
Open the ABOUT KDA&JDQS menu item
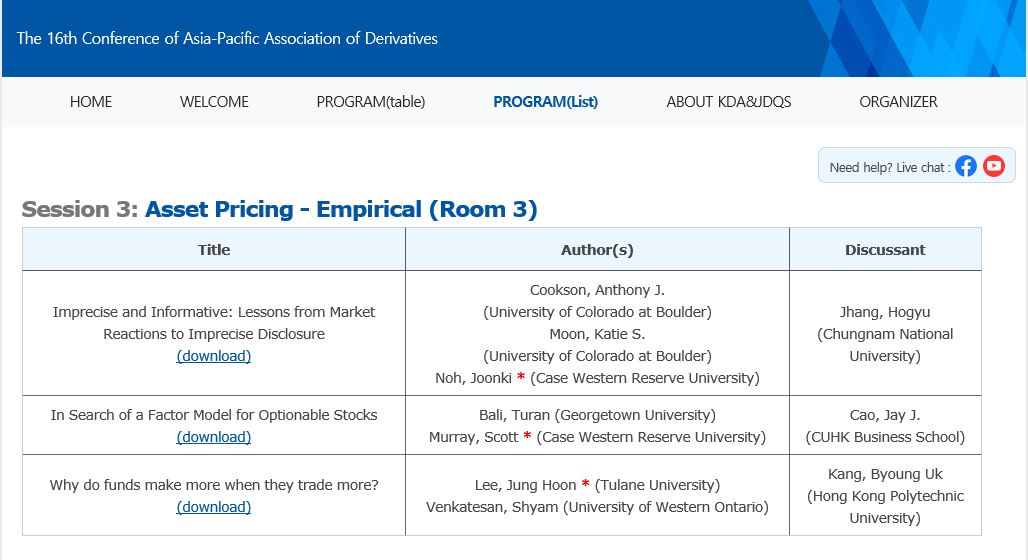point(729,102)
